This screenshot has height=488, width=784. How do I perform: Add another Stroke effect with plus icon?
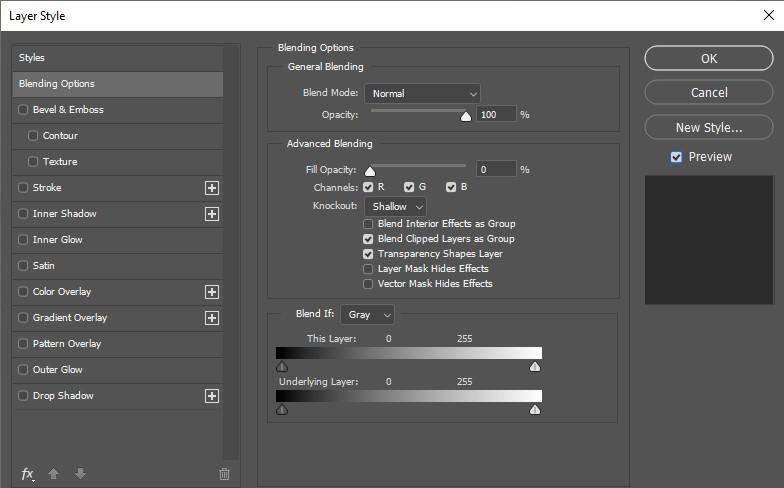212,188
